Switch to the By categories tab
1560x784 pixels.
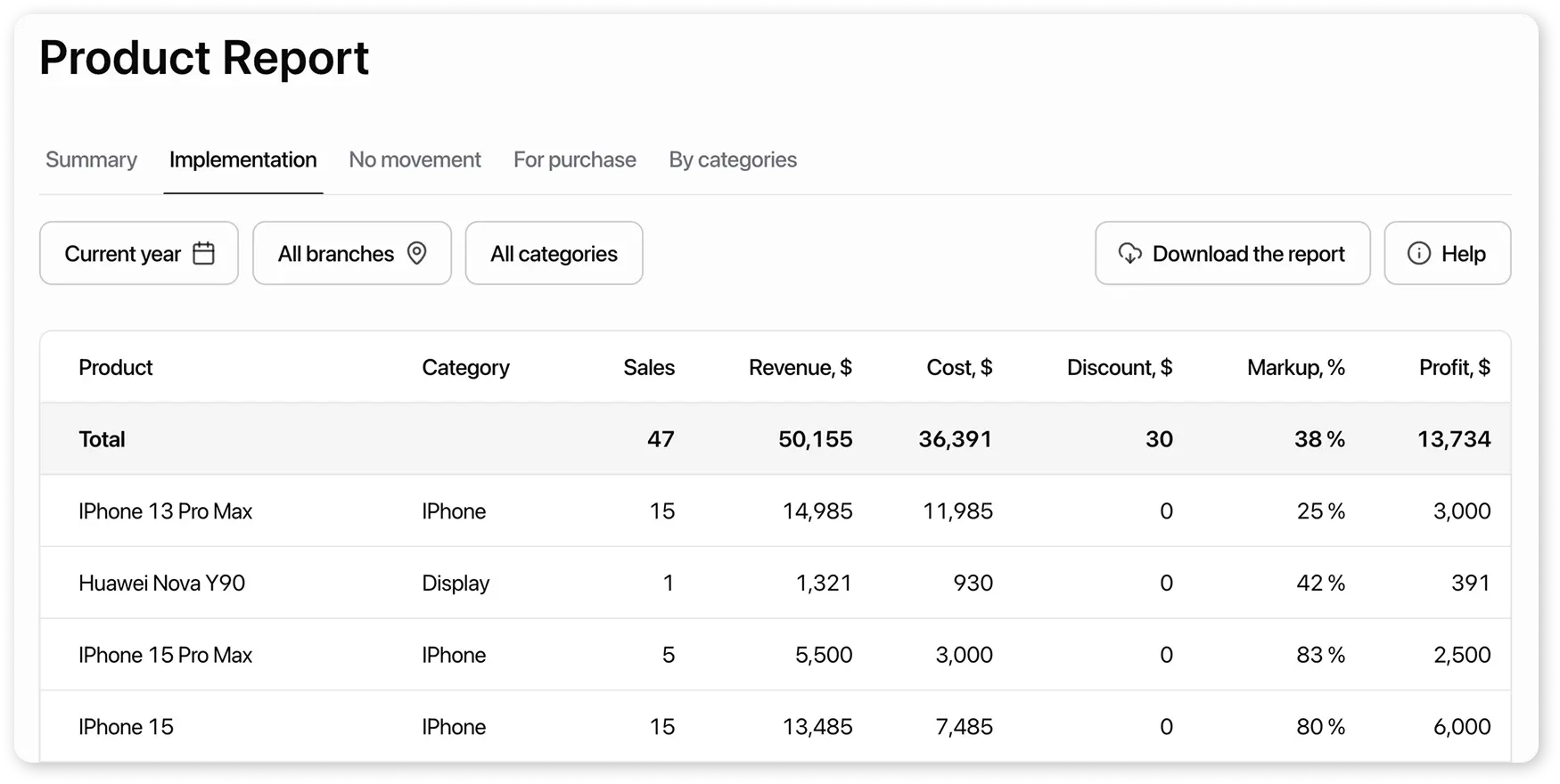733,159
